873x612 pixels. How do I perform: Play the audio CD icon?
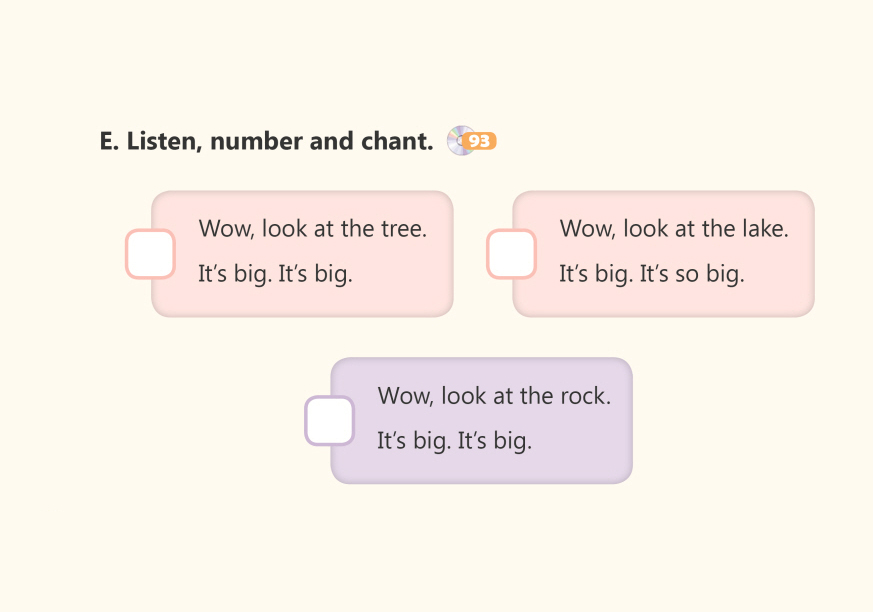click(x=458, y=141)
